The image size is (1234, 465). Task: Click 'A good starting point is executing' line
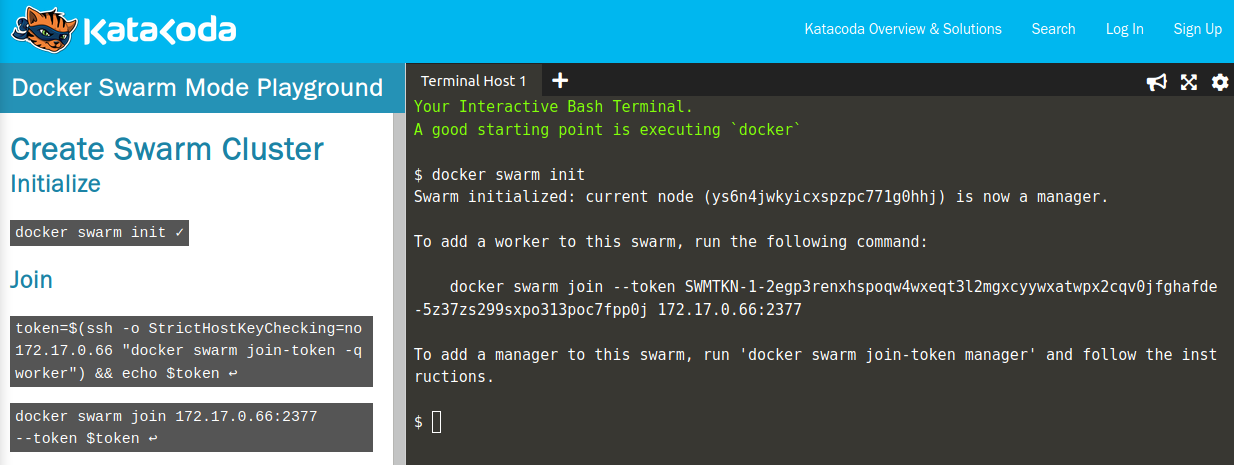click(608, 129)
